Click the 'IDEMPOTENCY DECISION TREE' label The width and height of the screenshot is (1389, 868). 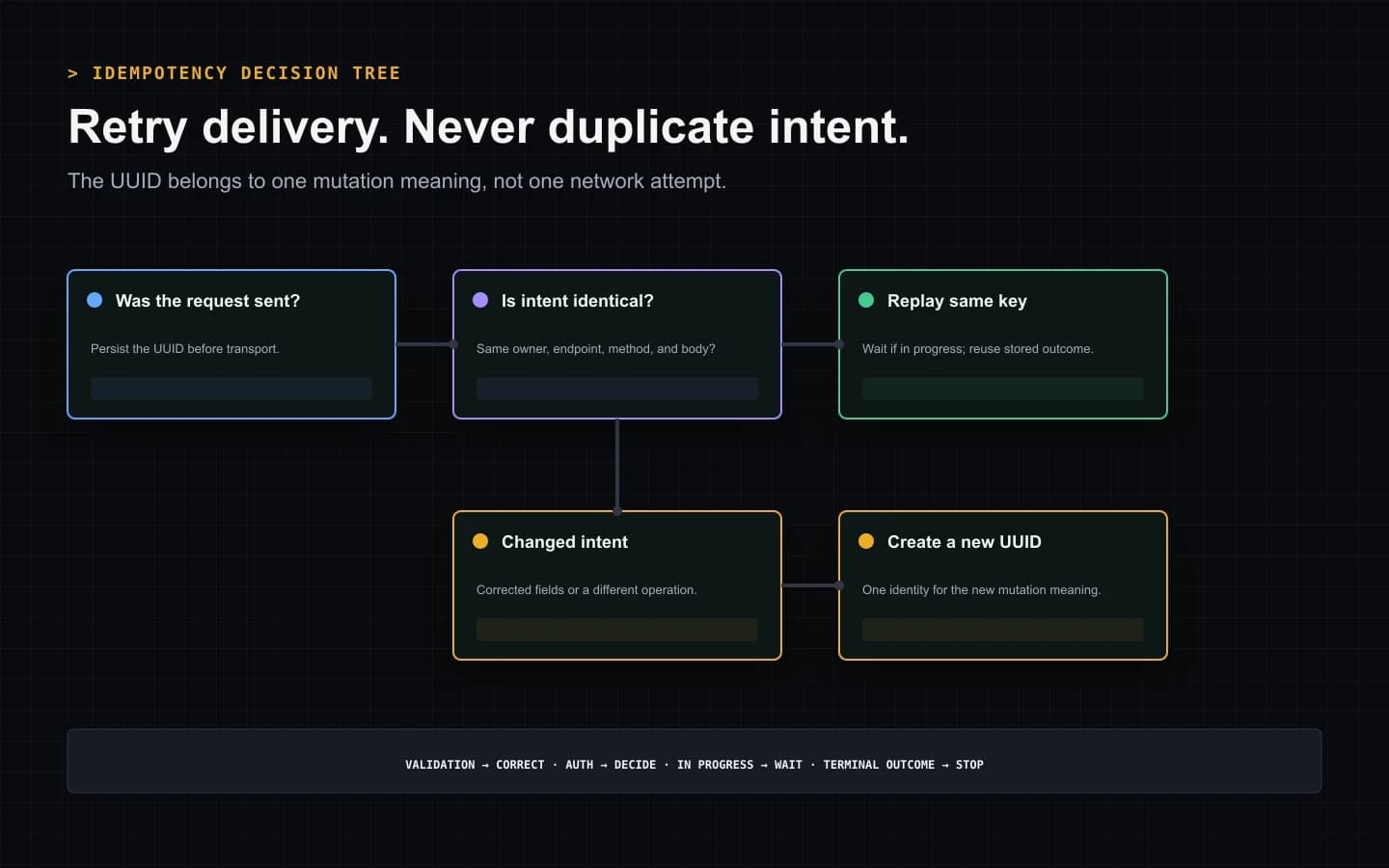(x=246, y=73)
